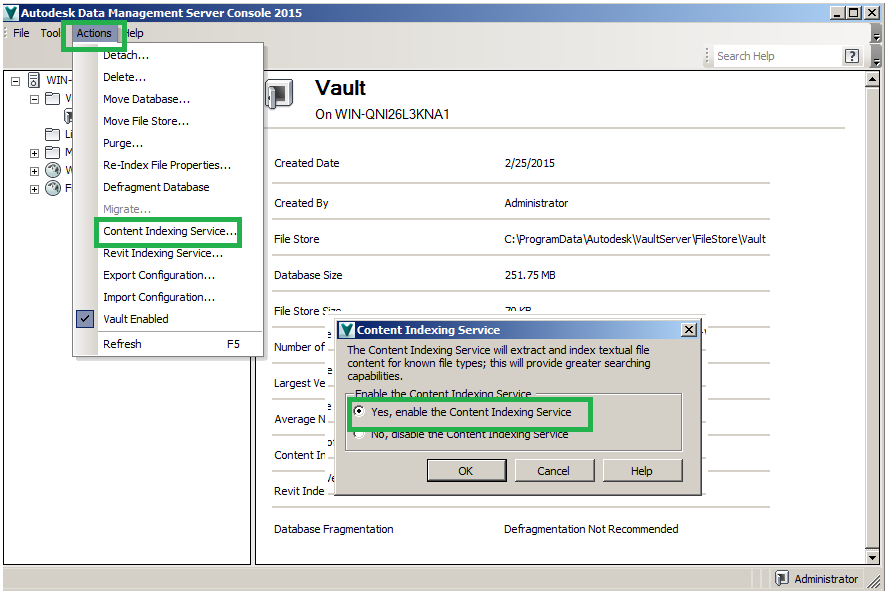Click the large Vault icon in header
Viewport: 887px width, 593px height.
[x=279, y=94]
